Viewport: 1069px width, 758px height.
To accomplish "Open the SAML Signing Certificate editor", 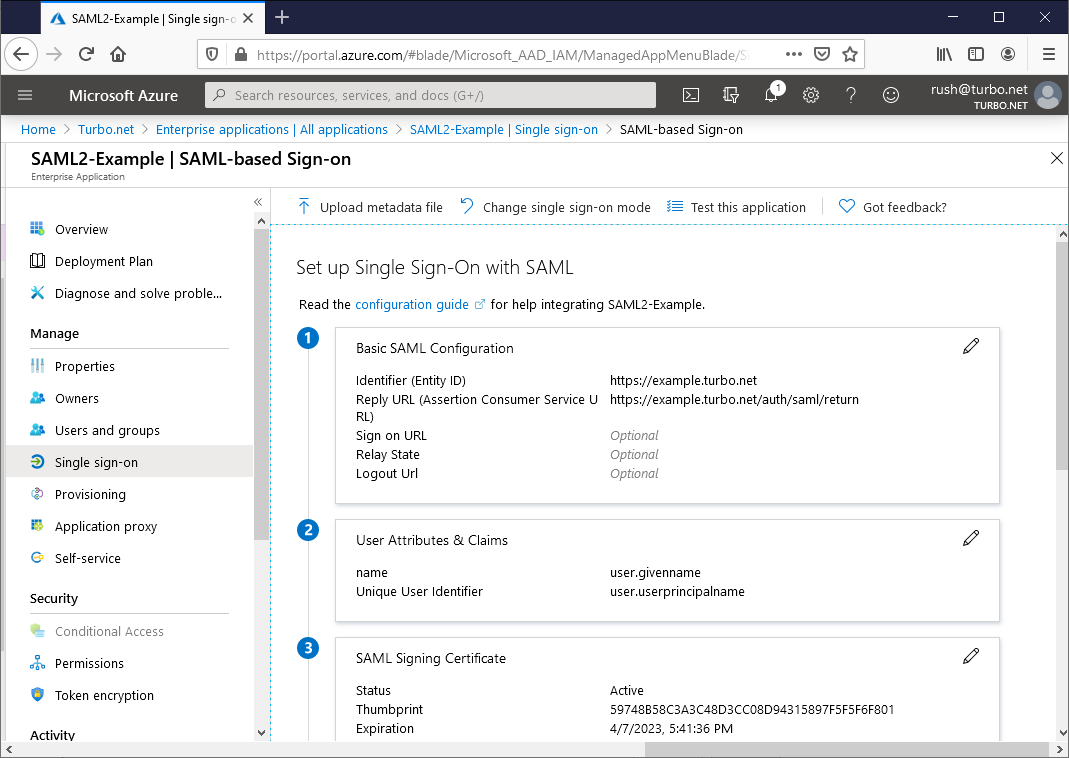I will pyautogui.click(x=970, y=655).
